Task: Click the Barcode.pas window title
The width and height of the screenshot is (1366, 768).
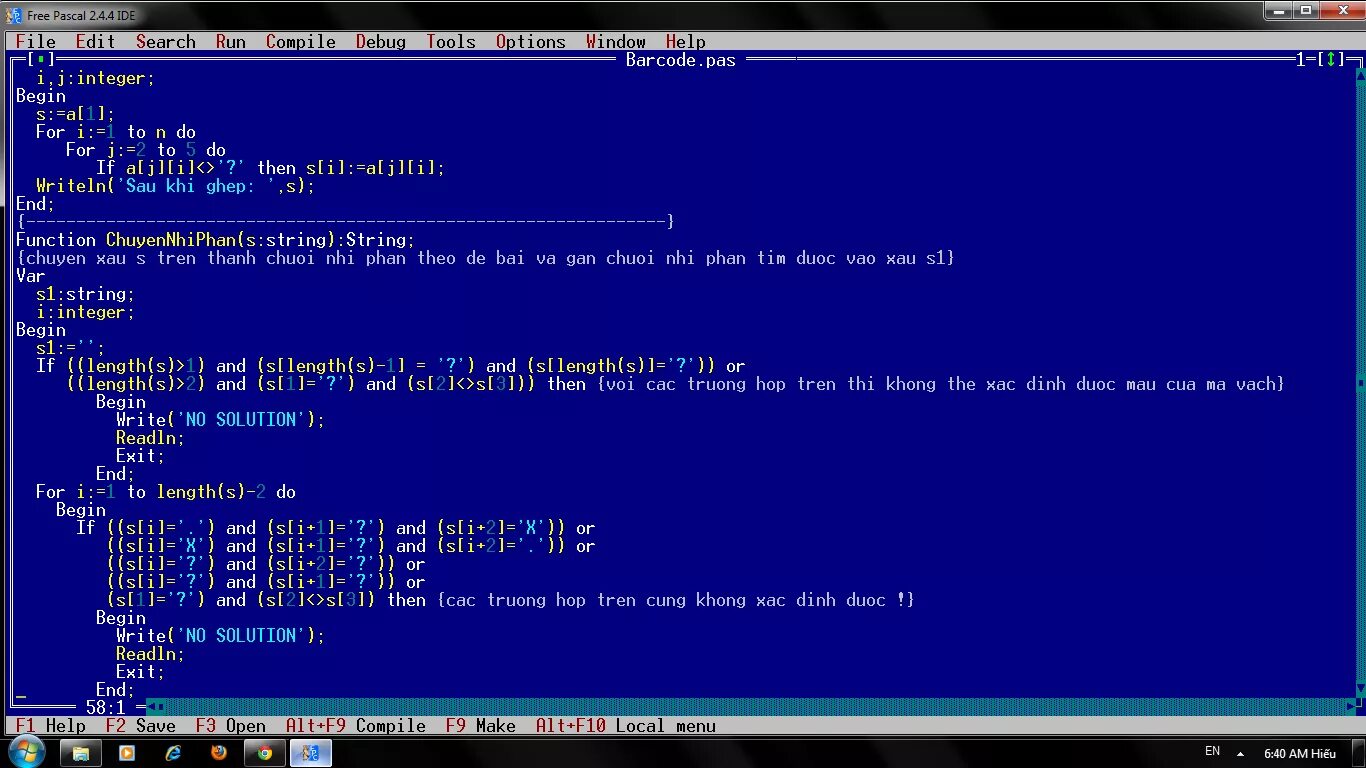Action: click(x=681, y=60)
